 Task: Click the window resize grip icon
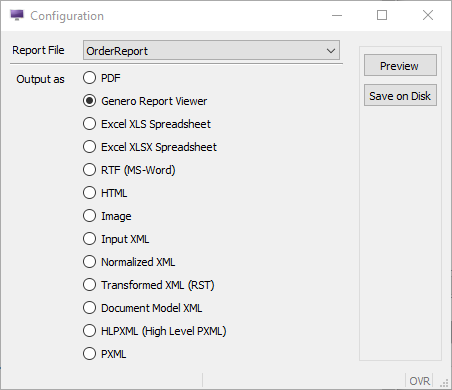point(444,383)
